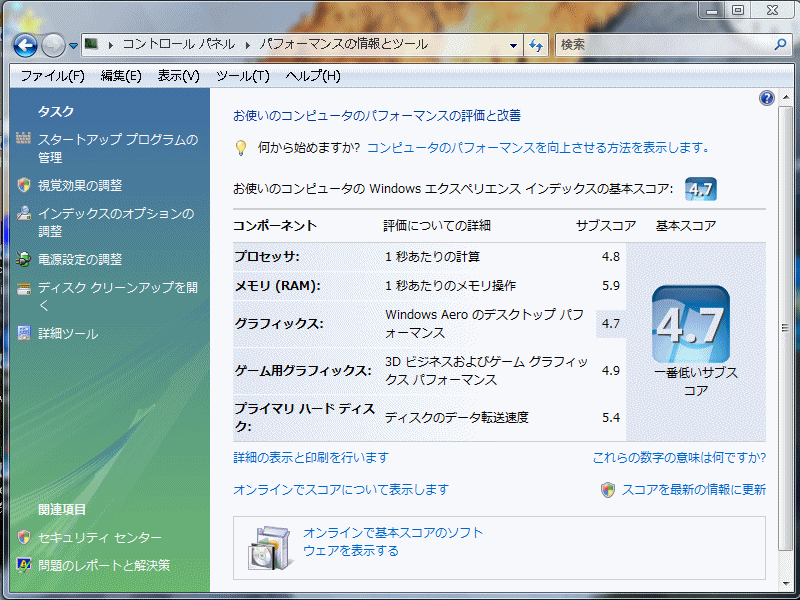Screen dimensions: 800x600
Task: Open the ファイル(F) menu
Action: 52,76
